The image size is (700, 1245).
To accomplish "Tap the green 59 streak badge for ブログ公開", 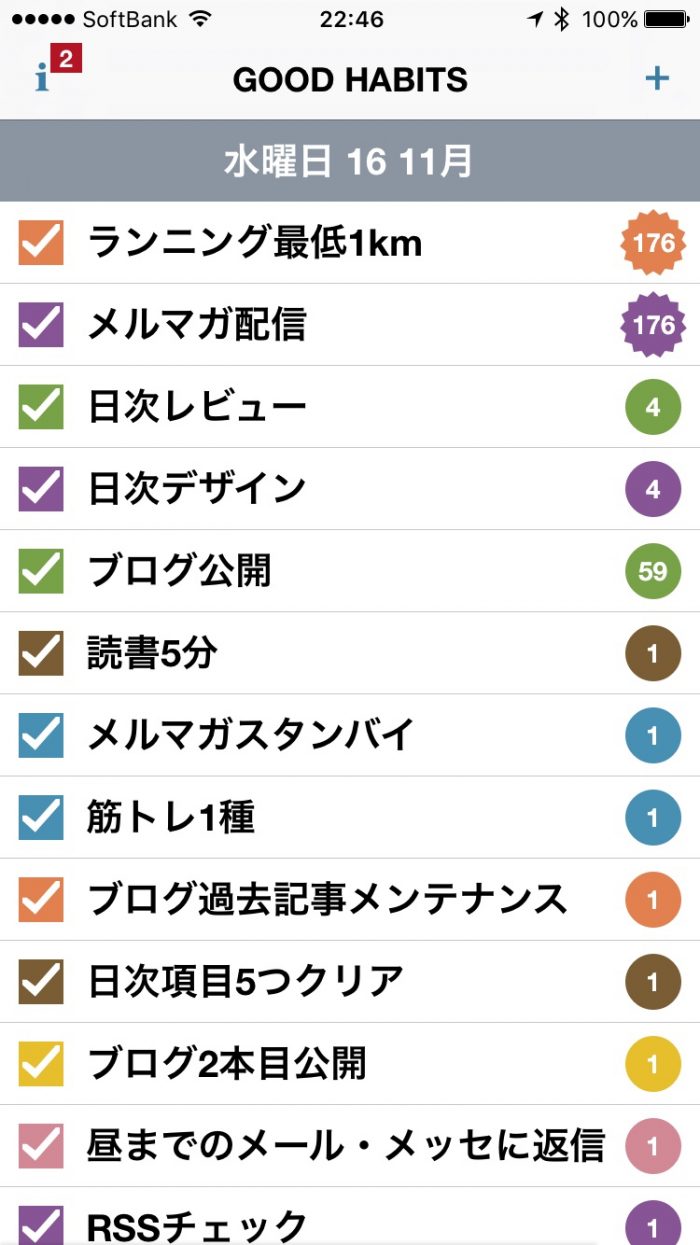I will coord(653,571).
